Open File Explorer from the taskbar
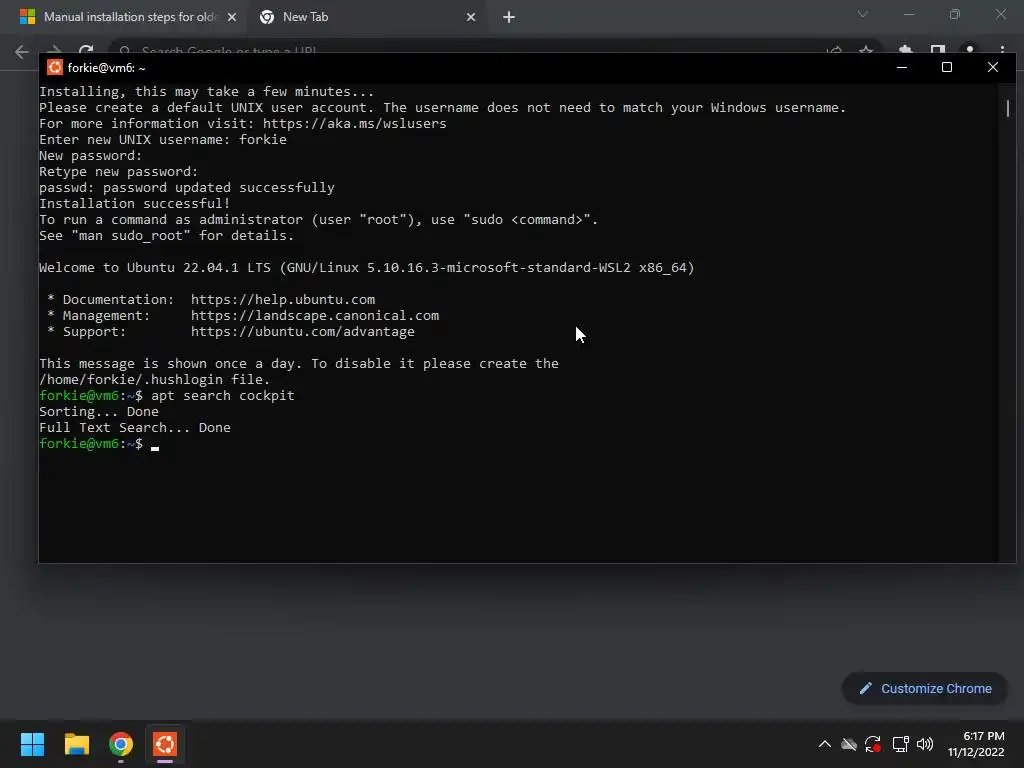The width and height of the screenshot is (1024, 768). [76, 744]
